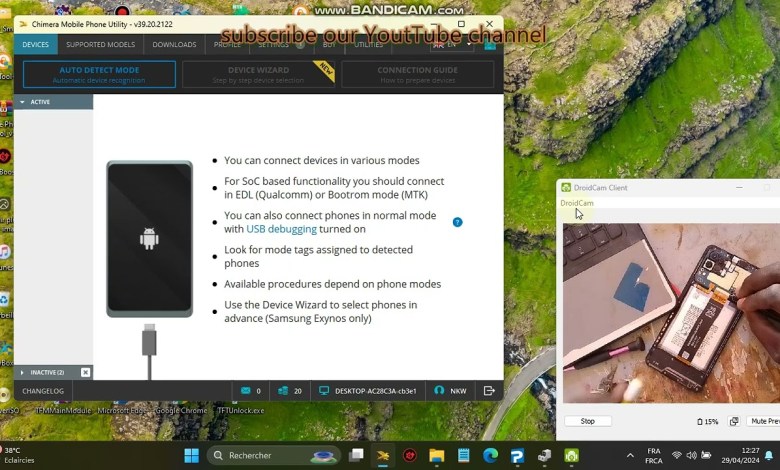The width and height of the screenshot is (780, 470).
Task: Collapse the ACTIVE devices section
Action: tap(22, 102)
